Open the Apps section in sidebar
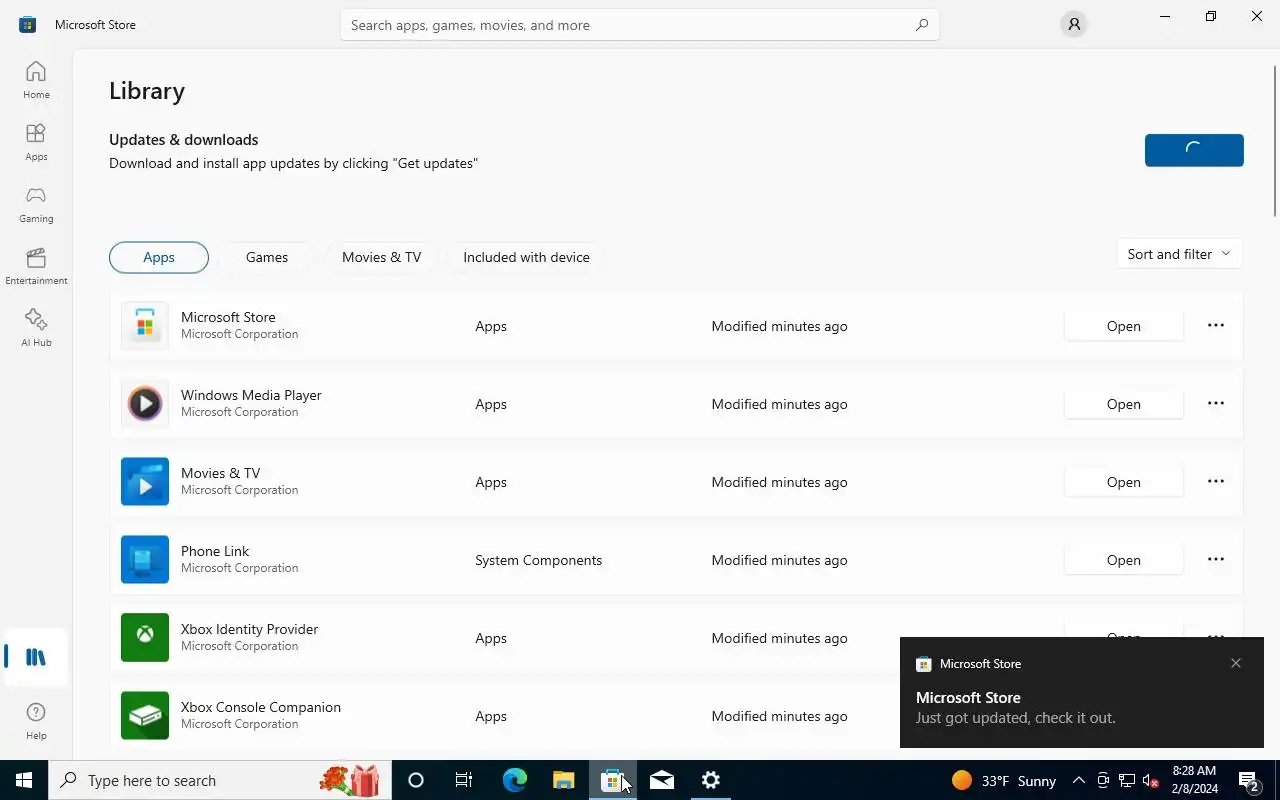Image resolution: width=1280 pixels, height=800 pixels. [36, 142]
